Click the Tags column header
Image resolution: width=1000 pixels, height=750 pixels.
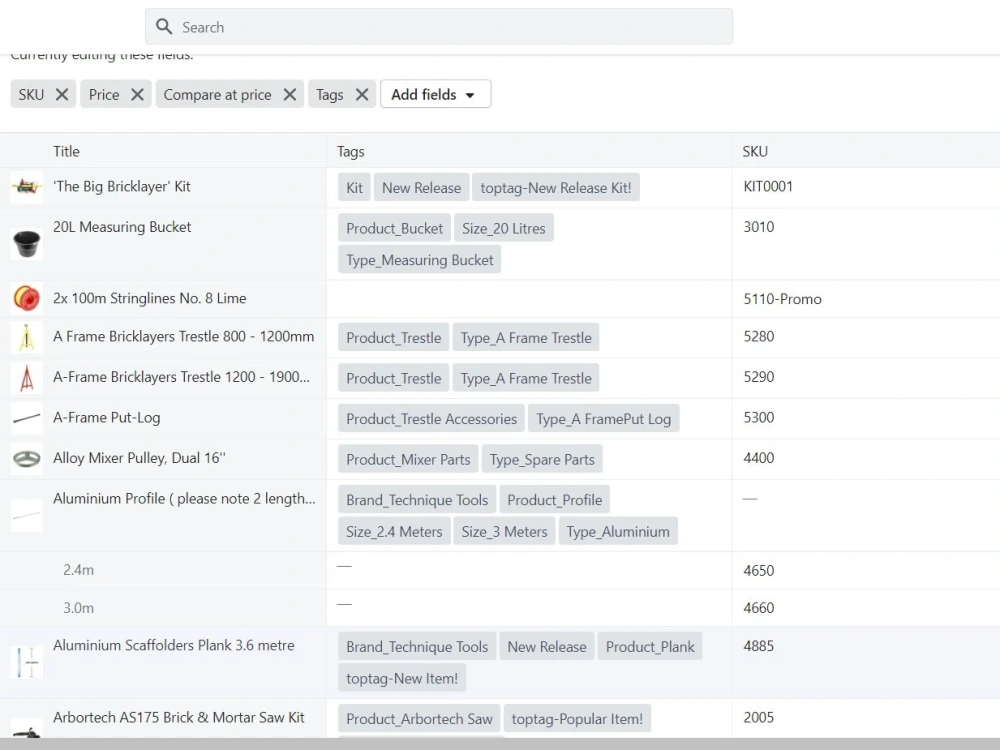[351, 152]
